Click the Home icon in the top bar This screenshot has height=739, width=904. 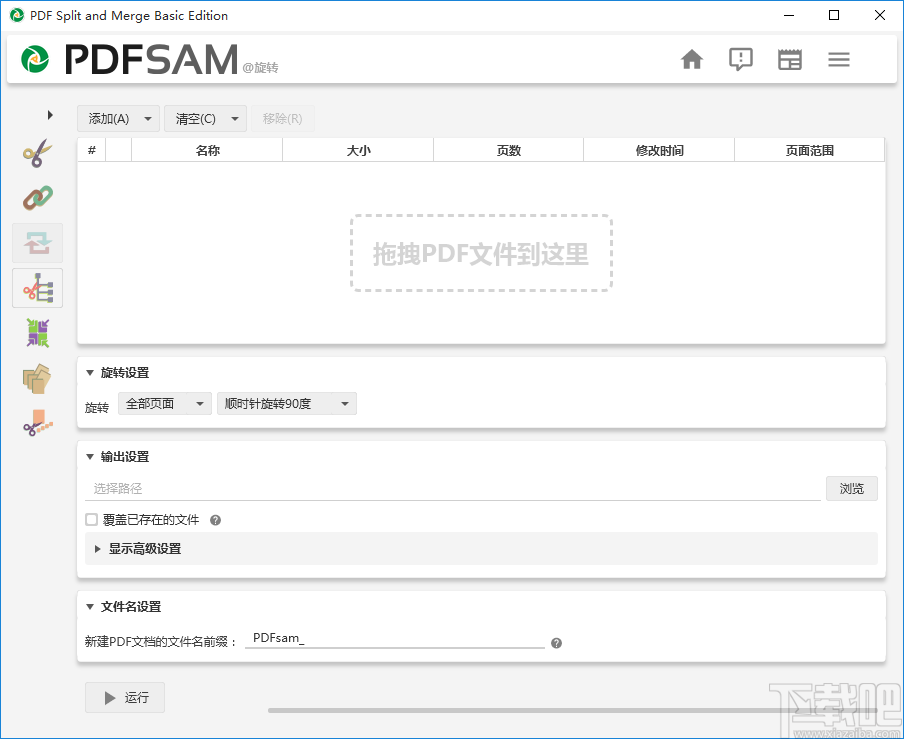[x=692, y=59]
